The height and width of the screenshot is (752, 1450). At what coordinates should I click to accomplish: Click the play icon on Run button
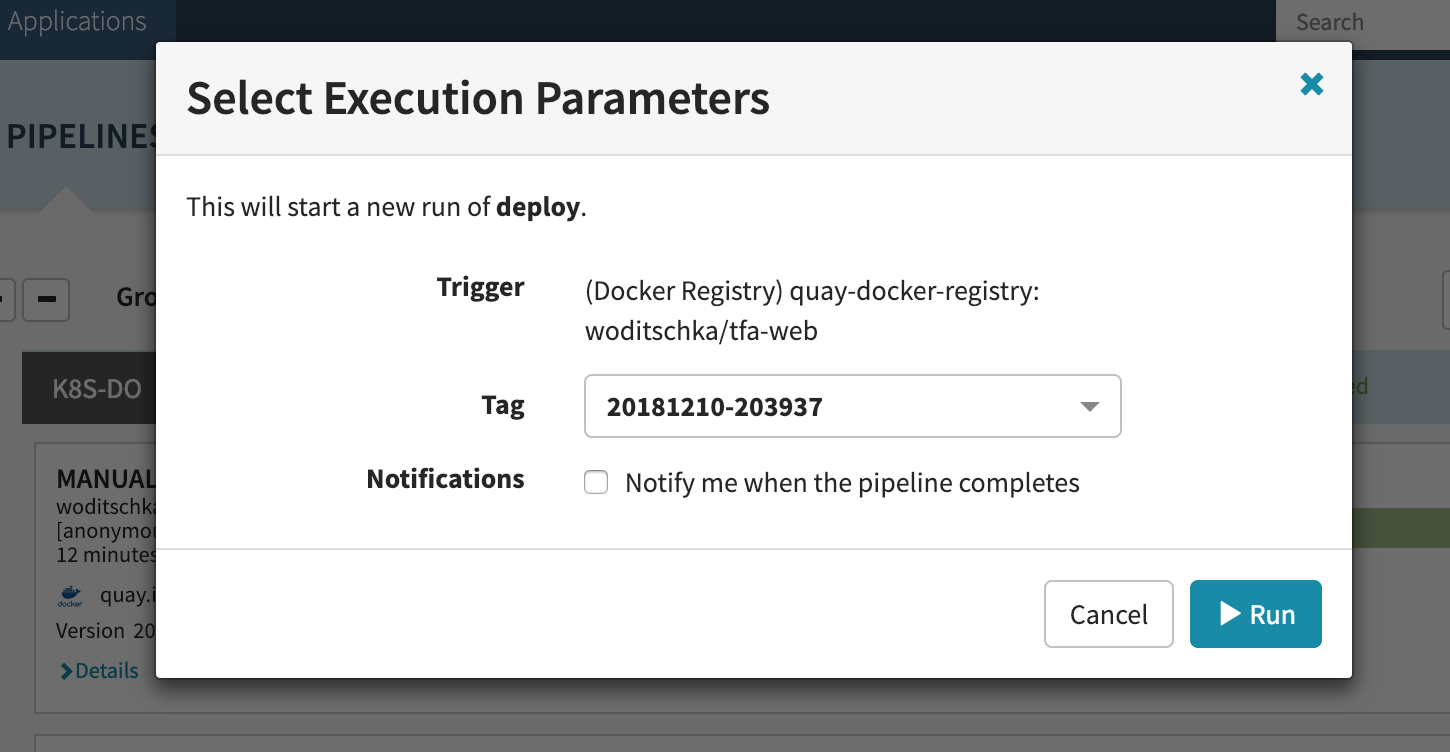pyautogui.click(x=1230, y=614)
